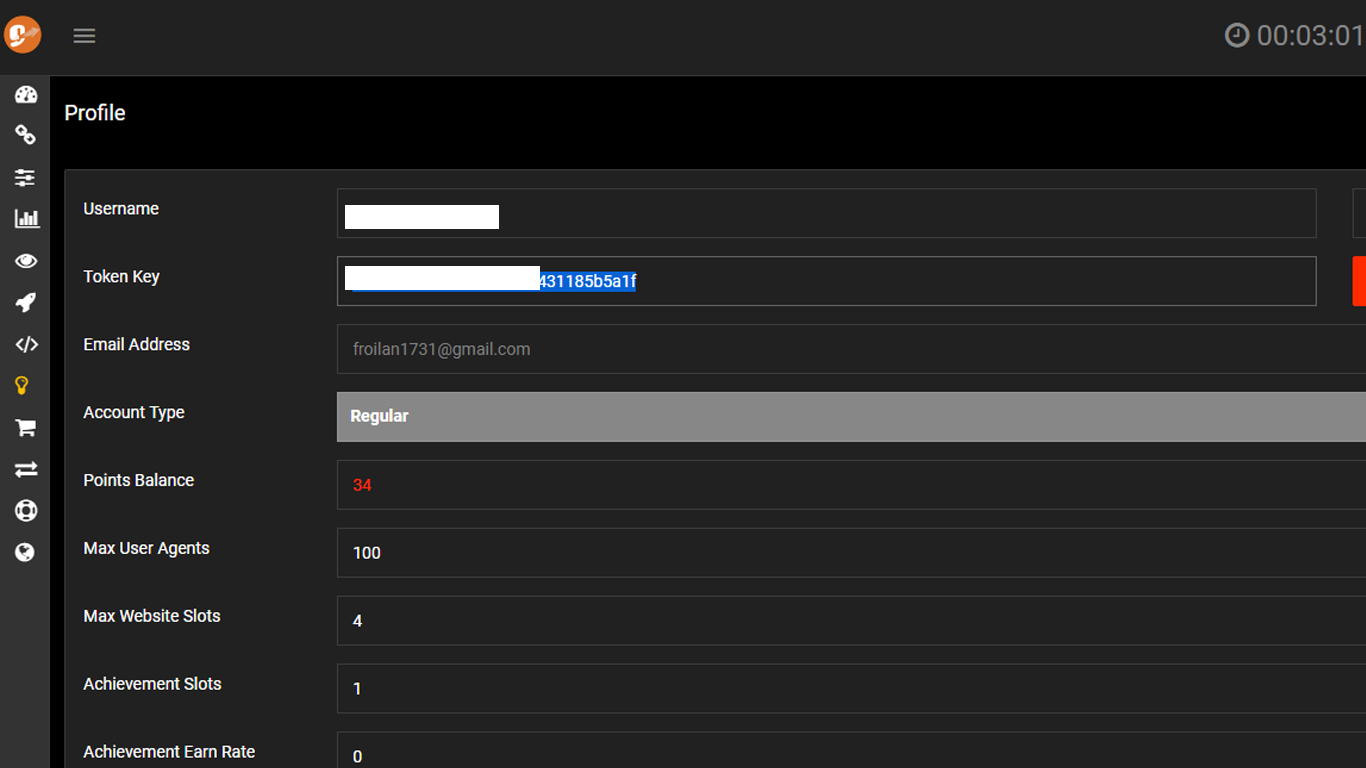Open the shopping cart icon
The width and height of the screenshot is (1366, 768).
coord(26,427)
